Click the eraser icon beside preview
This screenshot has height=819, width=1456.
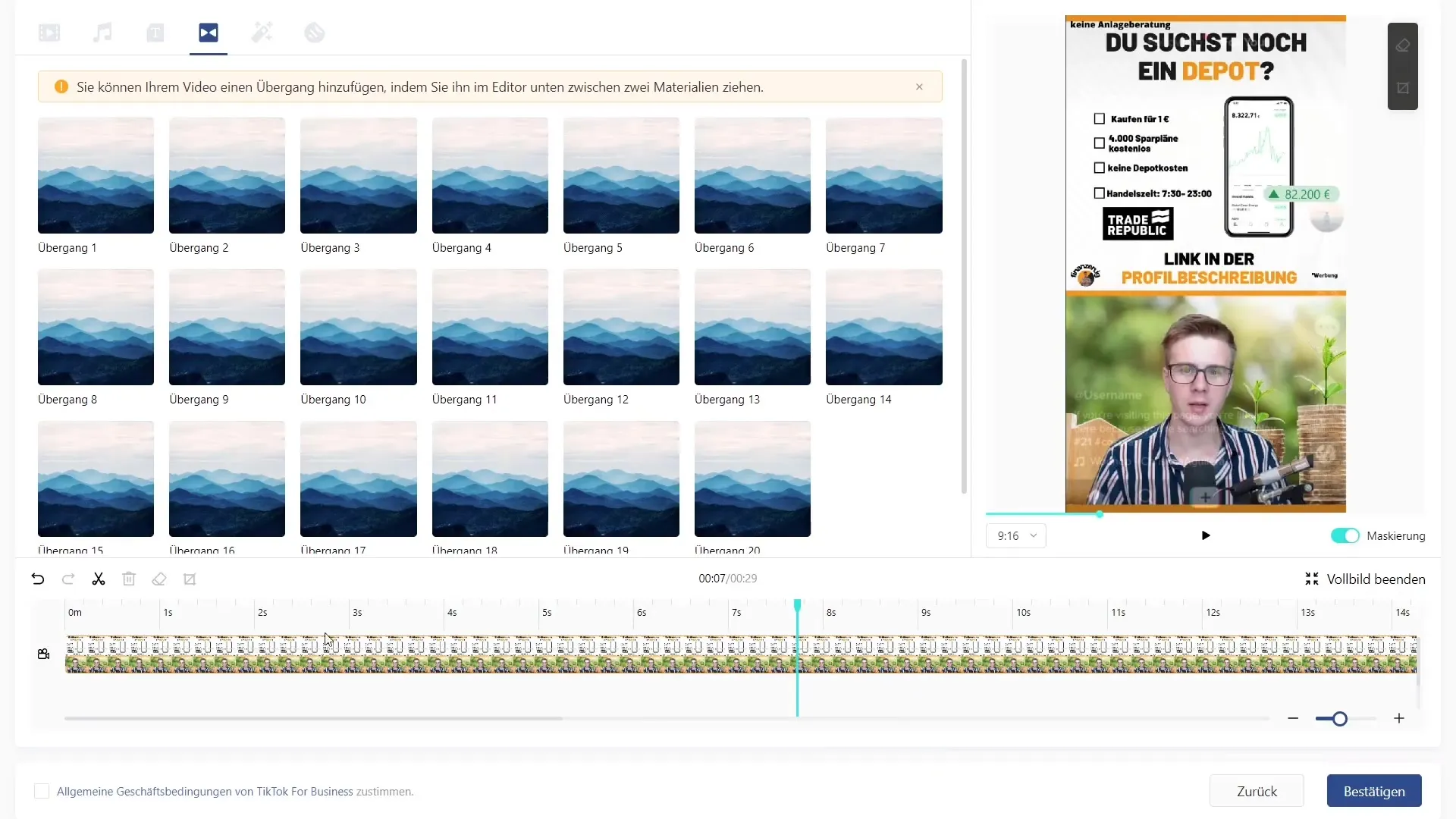(1403, 45)
